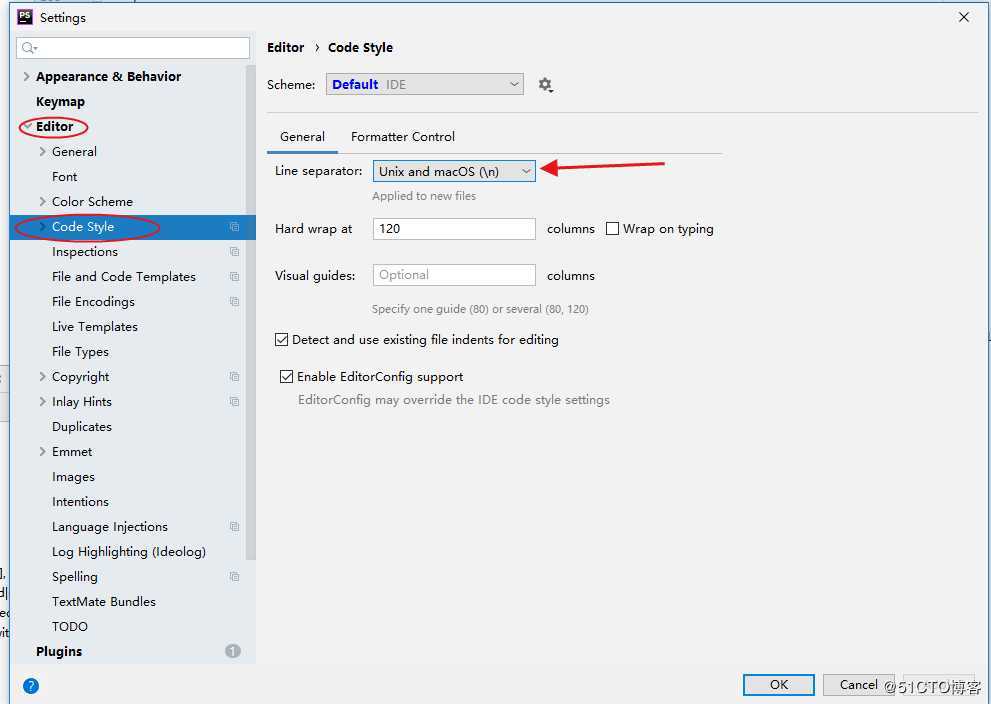Select Duplicates in the tree
The width and height of the screenshot is (991, 704).
(x=82, y=427)
